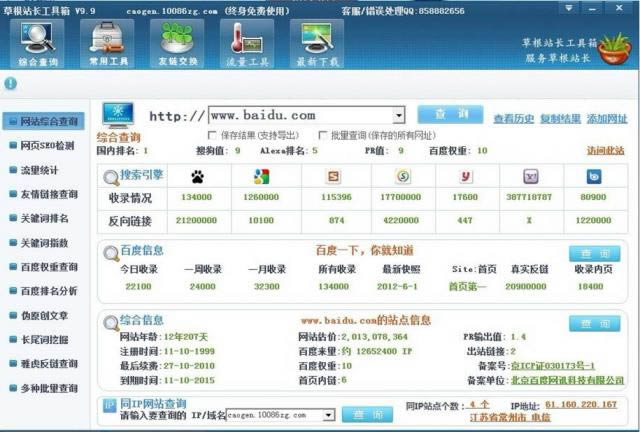Open the 流量工具 thermometer icon
640x432 pixels.
247,44
